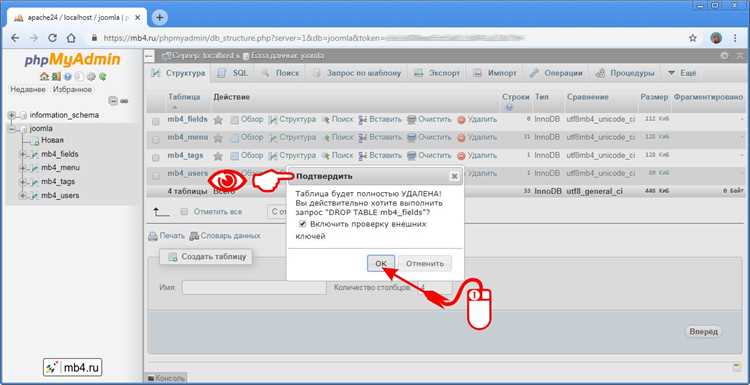The image size is (750, 385).
Task: Click browser reload button
Action: (53, 38)
